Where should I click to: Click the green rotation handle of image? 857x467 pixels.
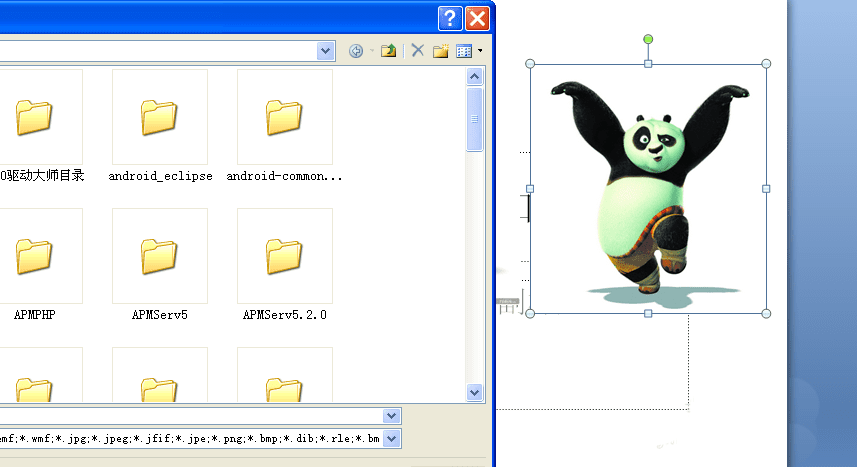tap(648, 39)
